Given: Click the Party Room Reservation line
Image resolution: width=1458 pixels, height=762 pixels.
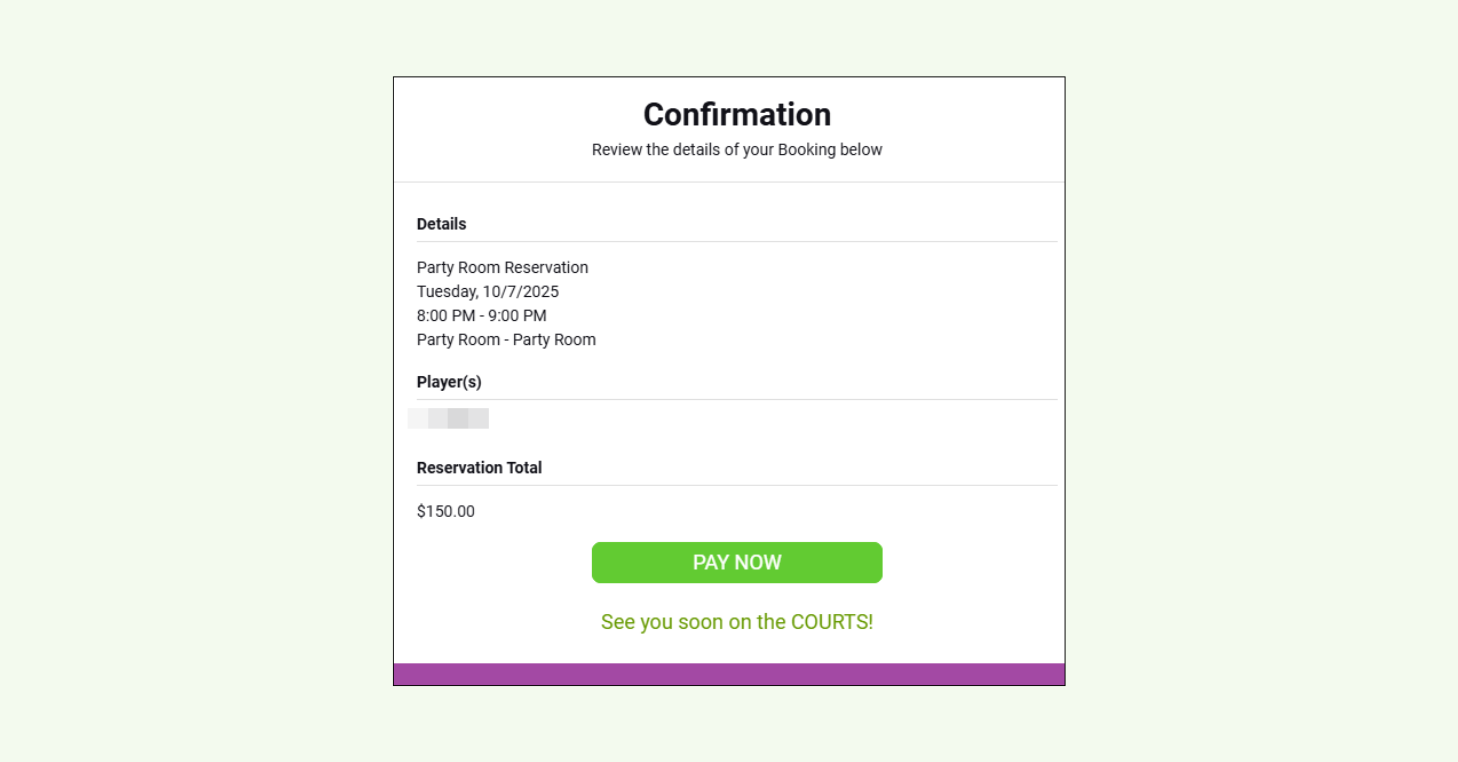Looking at the screenshot, I should click(502, 267).
